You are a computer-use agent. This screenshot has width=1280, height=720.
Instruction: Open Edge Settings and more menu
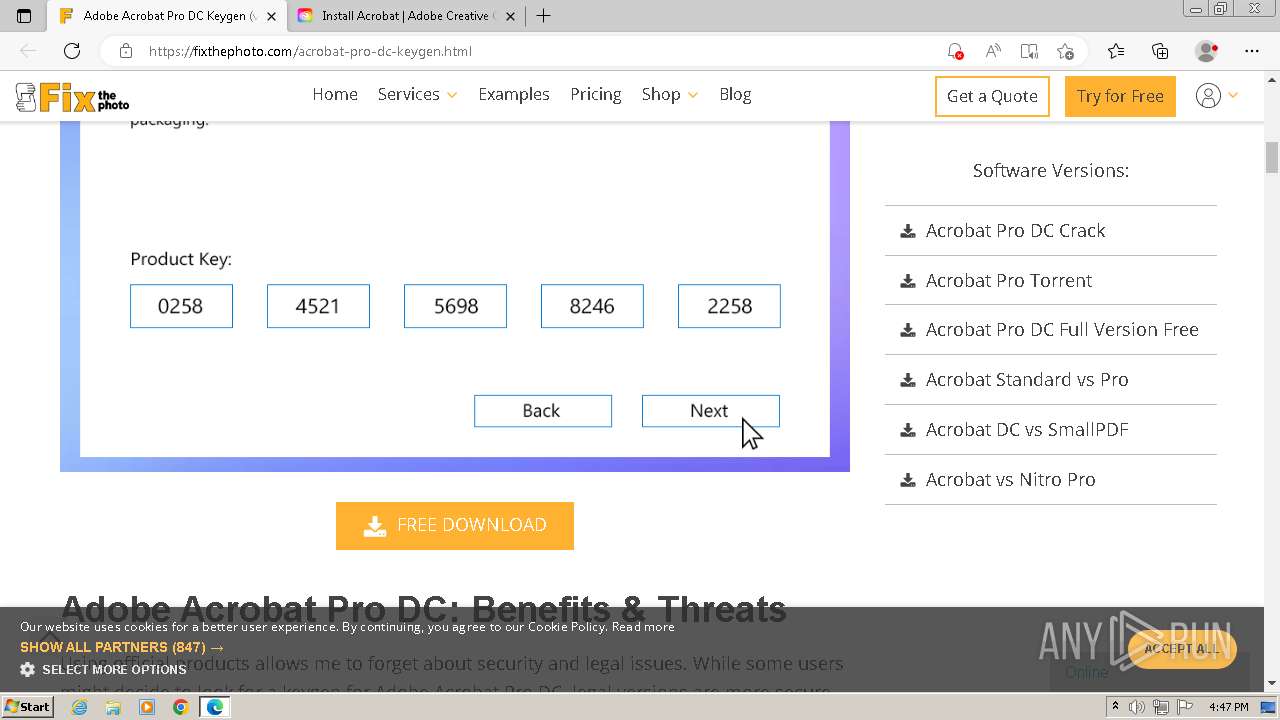[1252, 51]
